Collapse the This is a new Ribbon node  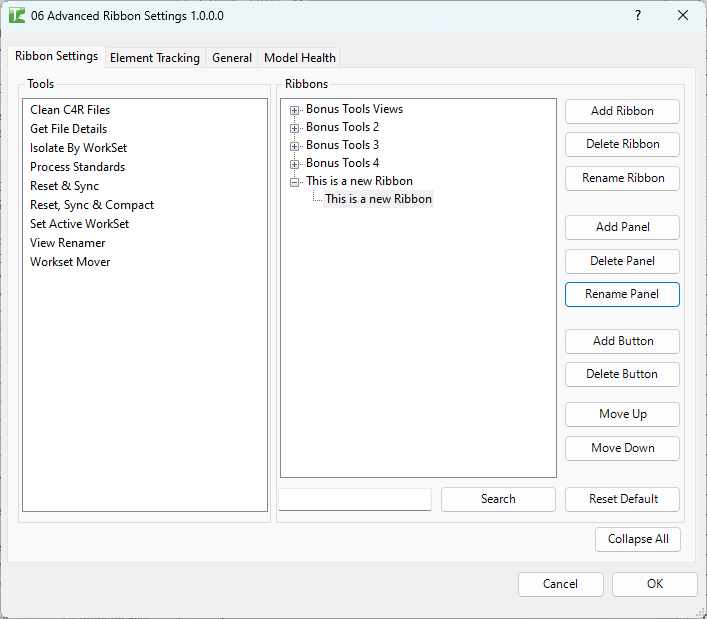click(x=295, y=182)
